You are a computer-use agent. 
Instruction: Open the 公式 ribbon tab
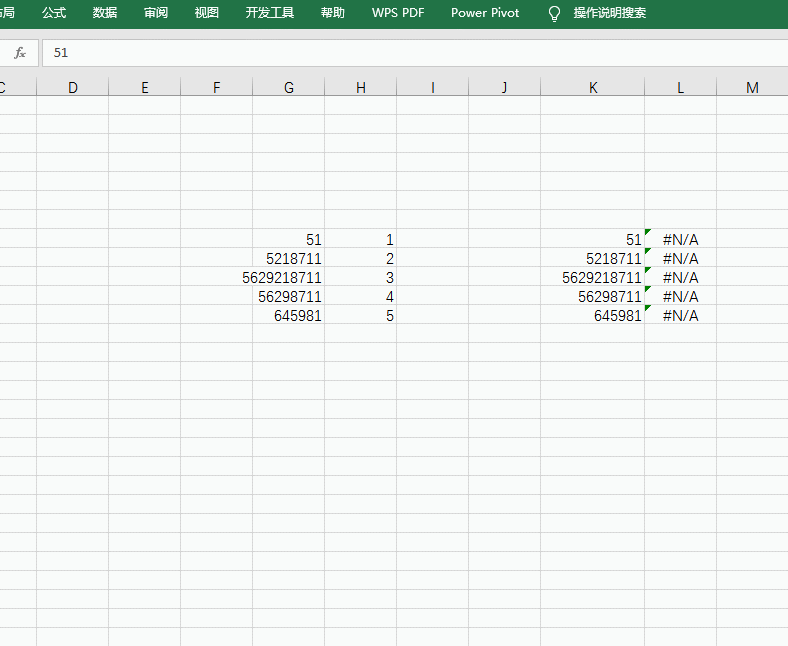click(54, 13)
